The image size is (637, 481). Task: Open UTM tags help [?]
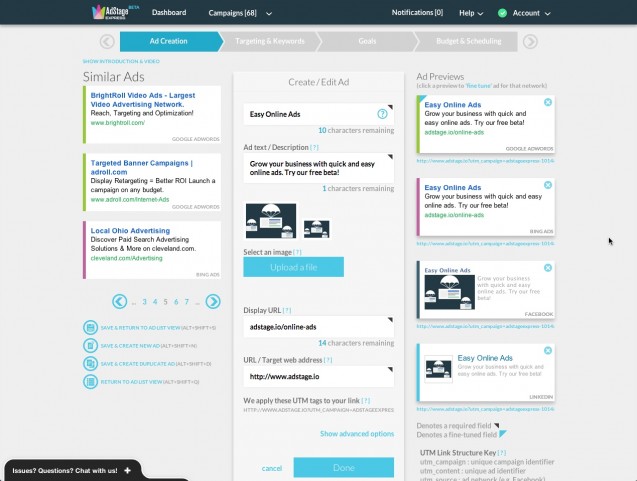click(366, 401)
